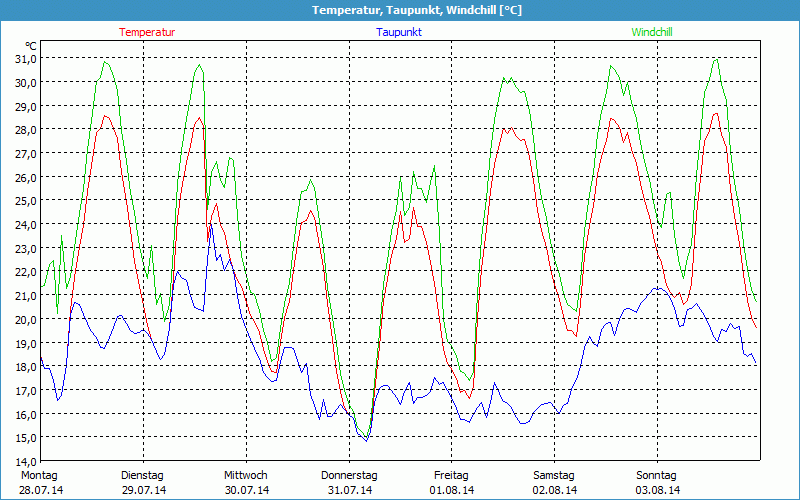
Task: Click the 20,0 y-axis label
Action: (26, 319)
